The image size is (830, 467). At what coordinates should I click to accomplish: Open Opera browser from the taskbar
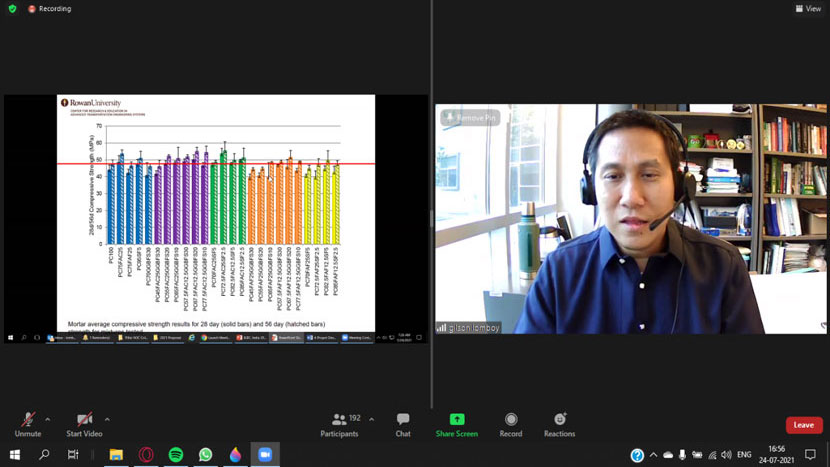coord(146,455)
